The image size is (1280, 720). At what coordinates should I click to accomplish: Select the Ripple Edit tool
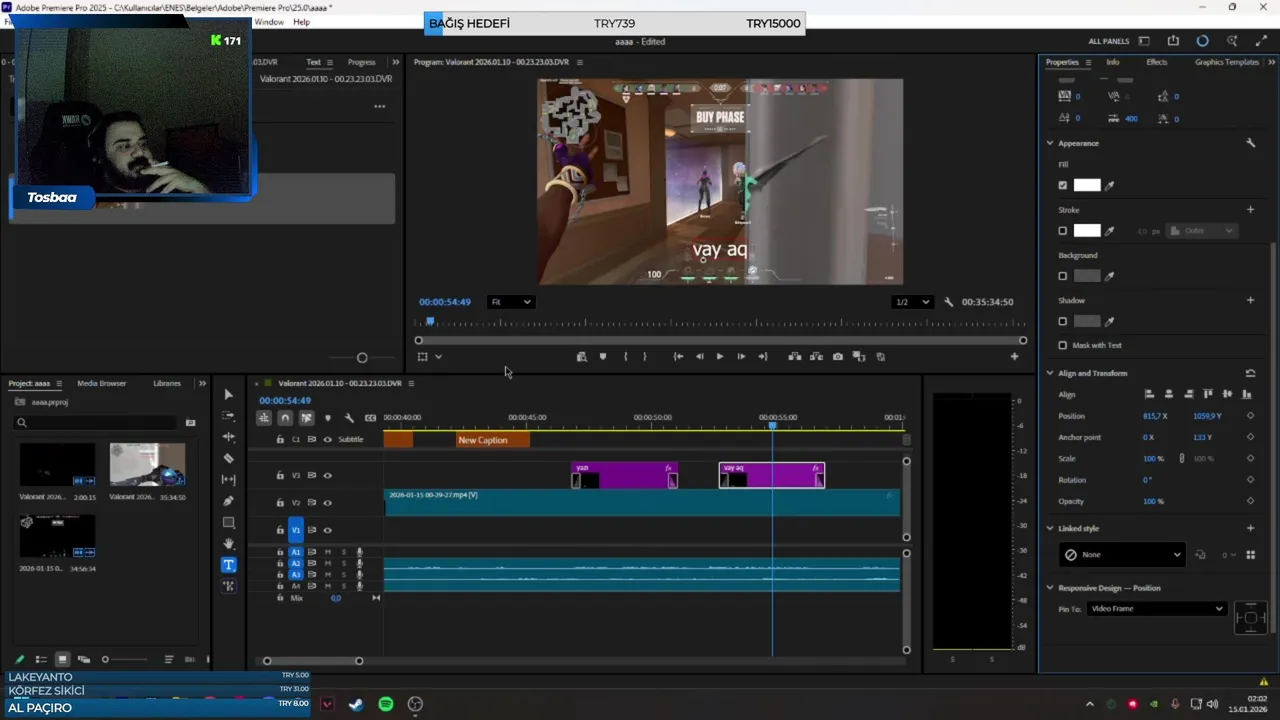(x=228, y=437)
